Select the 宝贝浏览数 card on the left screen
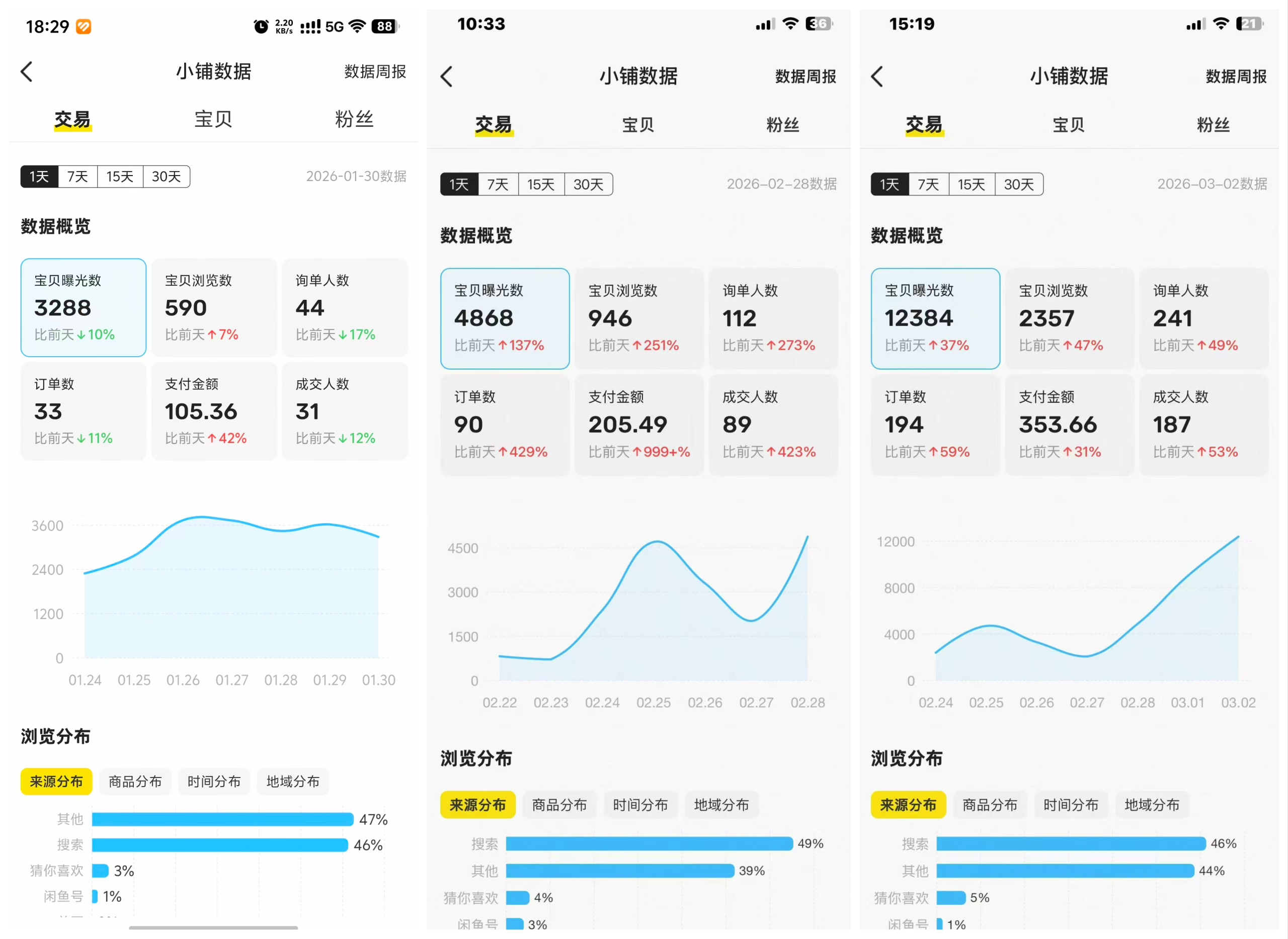 214,307
